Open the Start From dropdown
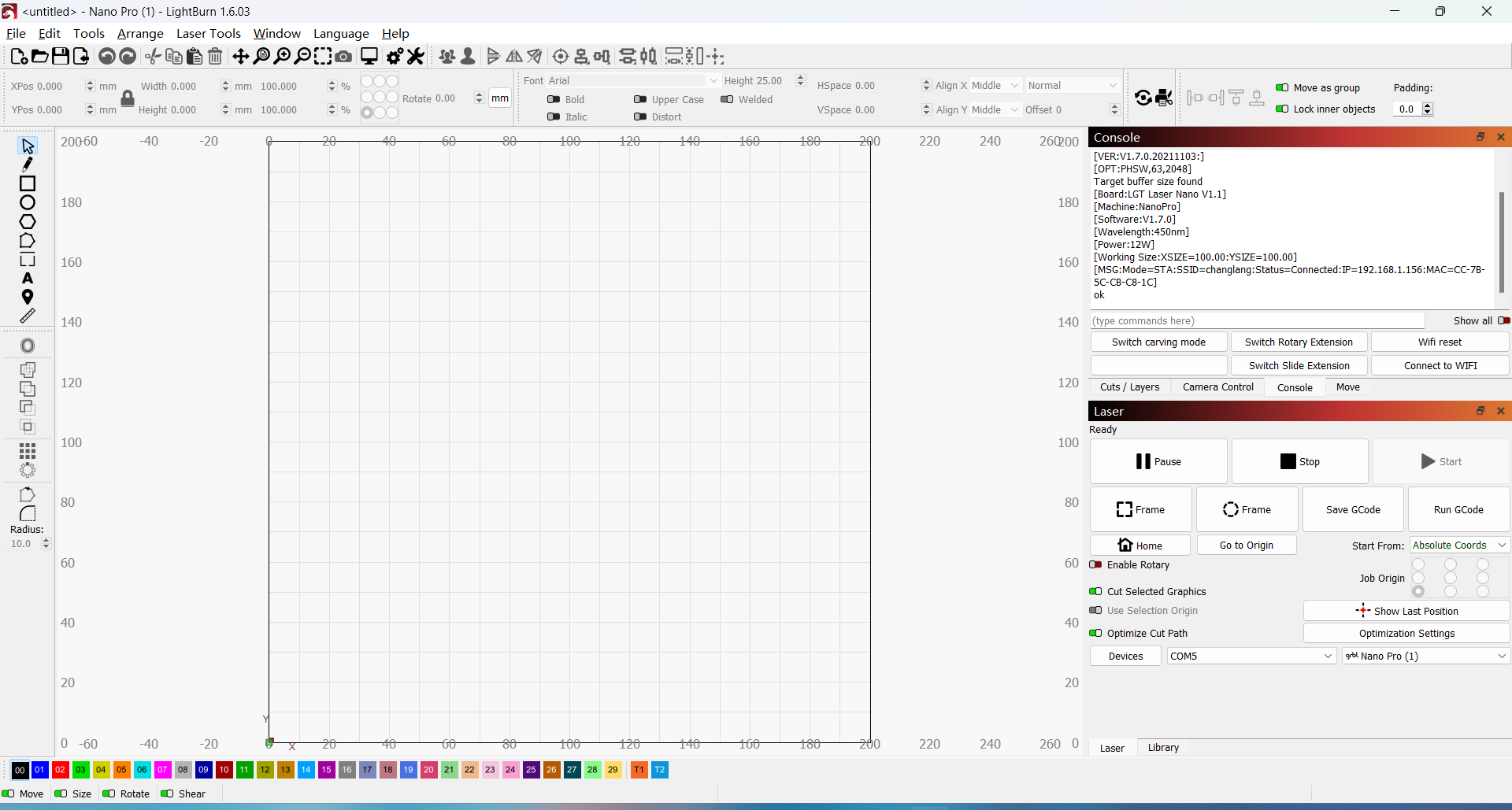The width and height of the screenshot is (1512, 810). 1458,545
